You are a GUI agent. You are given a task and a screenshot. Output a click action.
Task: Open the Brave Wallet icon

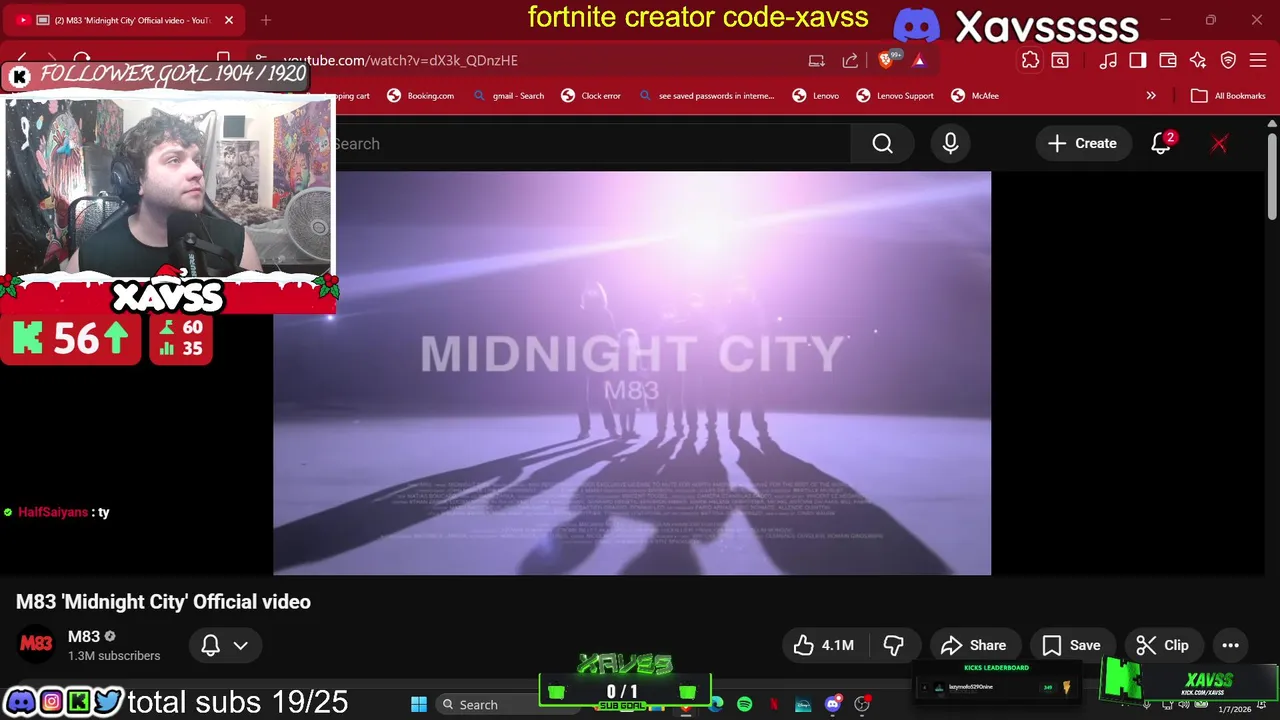(1168, 60)
